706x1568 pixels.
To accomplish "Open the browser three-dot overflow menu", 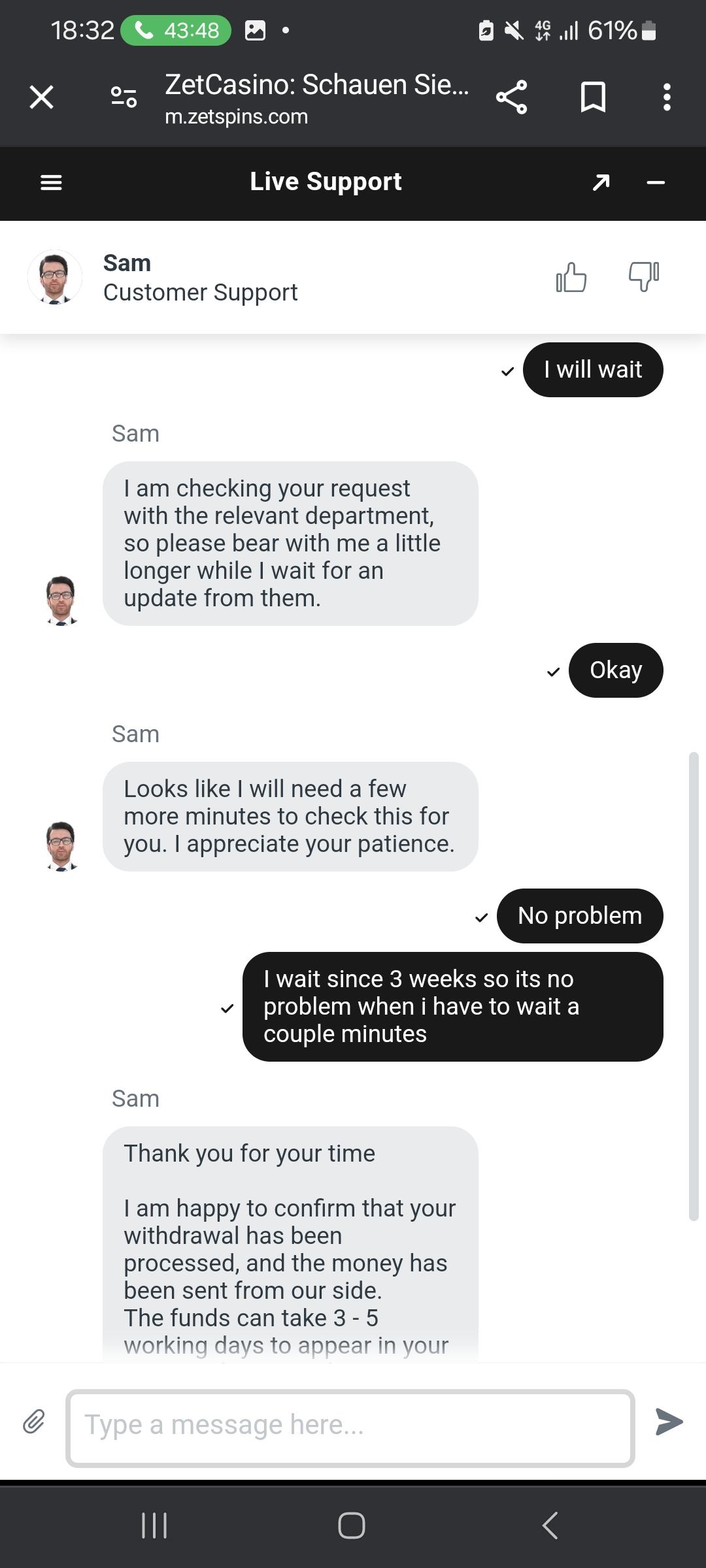I will [667, 97].
